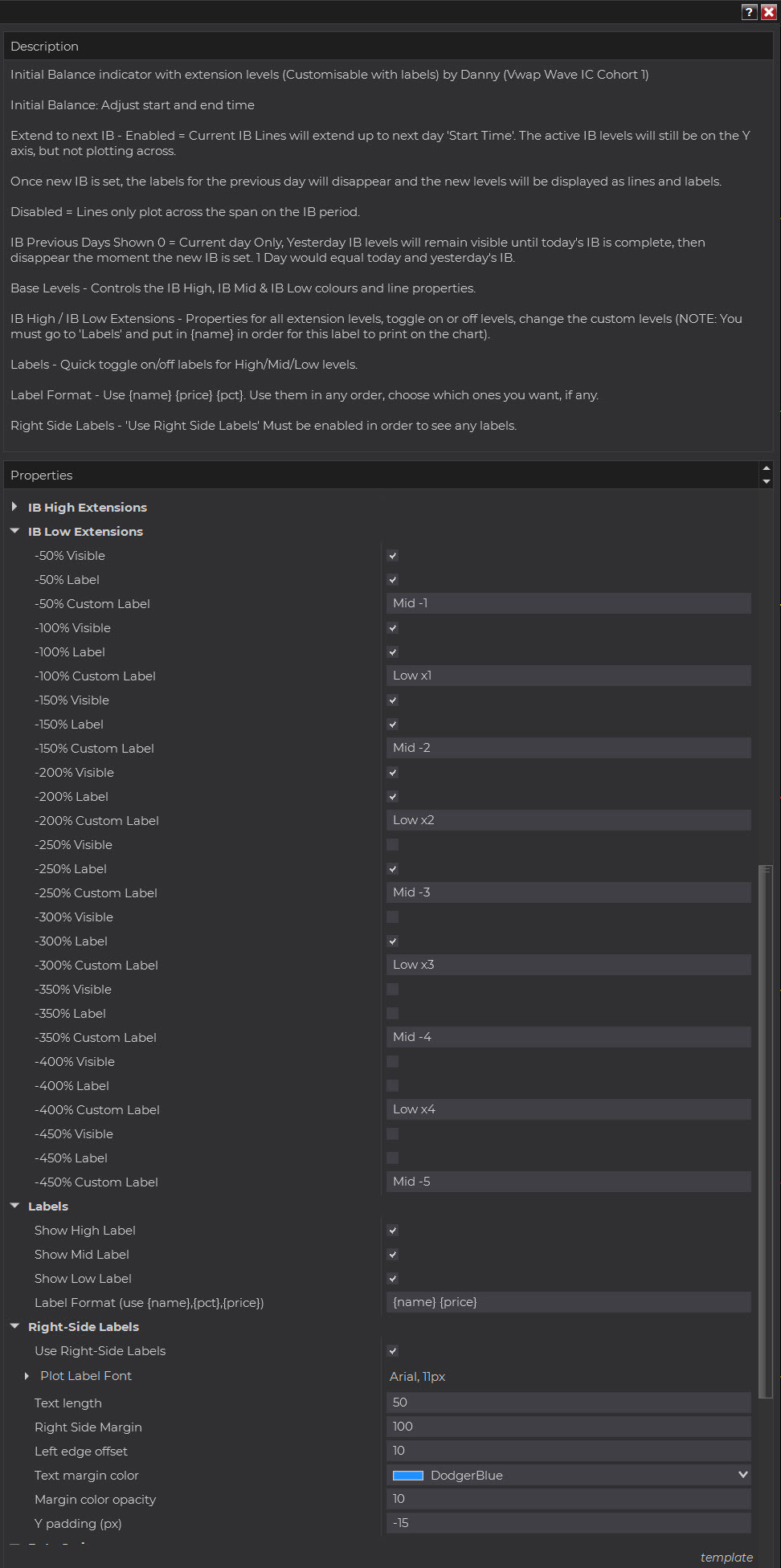Click the Margin color opacity field

click(569, 1499)
